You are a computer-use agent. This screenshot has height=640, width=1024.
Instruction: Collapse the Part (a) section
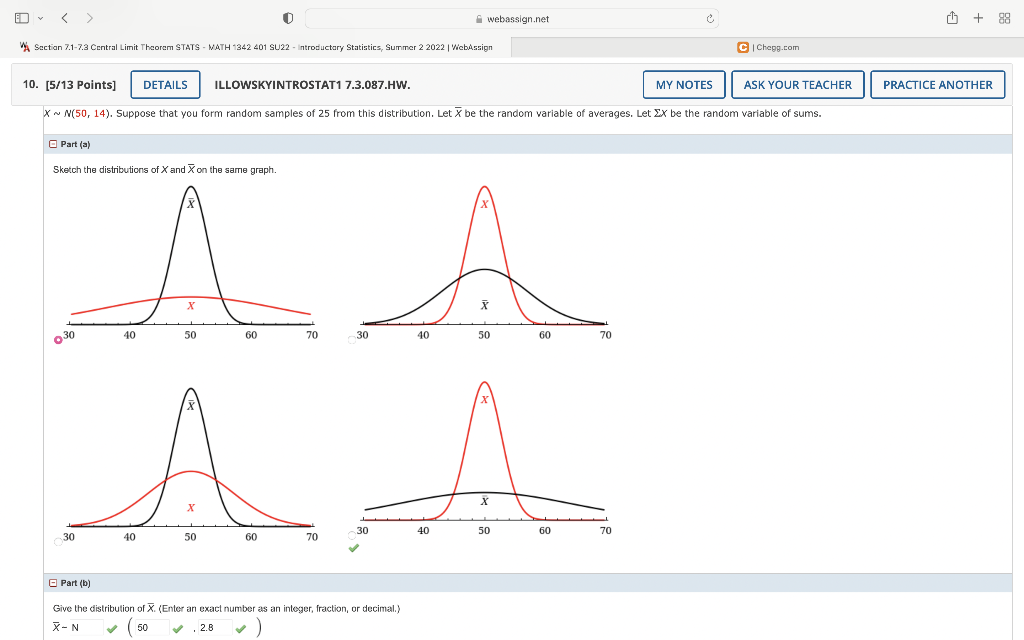pos(52,143)
